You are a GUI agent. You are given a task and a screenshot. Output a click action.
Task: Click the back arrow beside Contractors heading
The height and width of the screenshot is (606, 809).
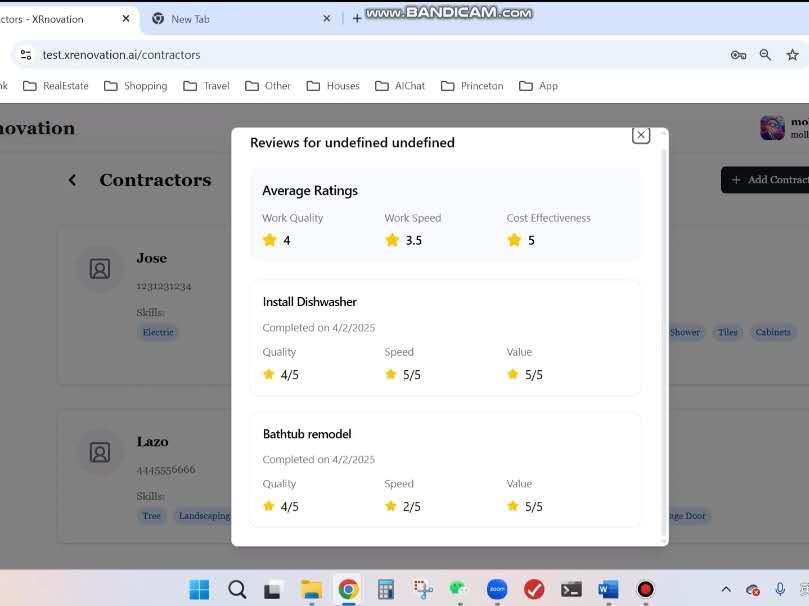[72, 180]
